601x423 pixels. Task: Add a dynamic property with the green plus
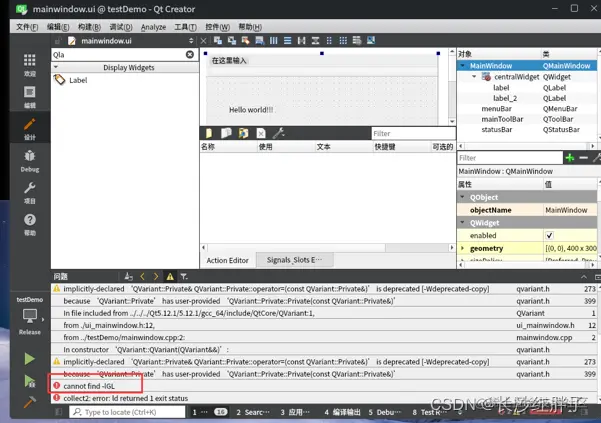pyautogui.click(x=570, y=157)
